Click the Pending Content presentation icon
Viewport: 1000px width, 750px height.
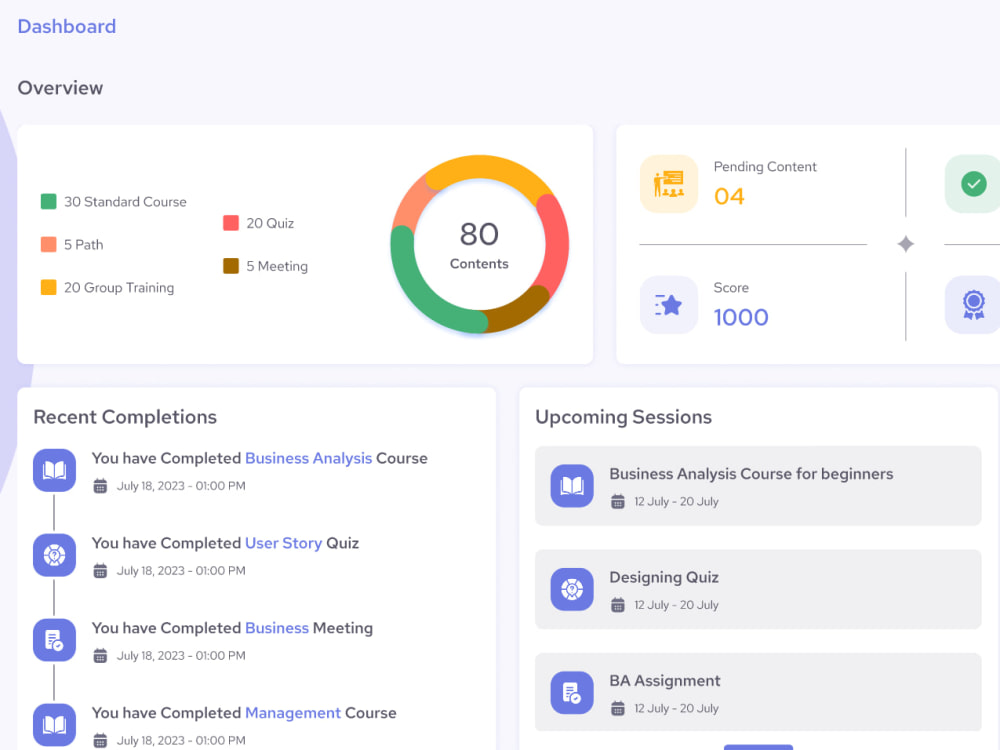(x=668, y=184)
